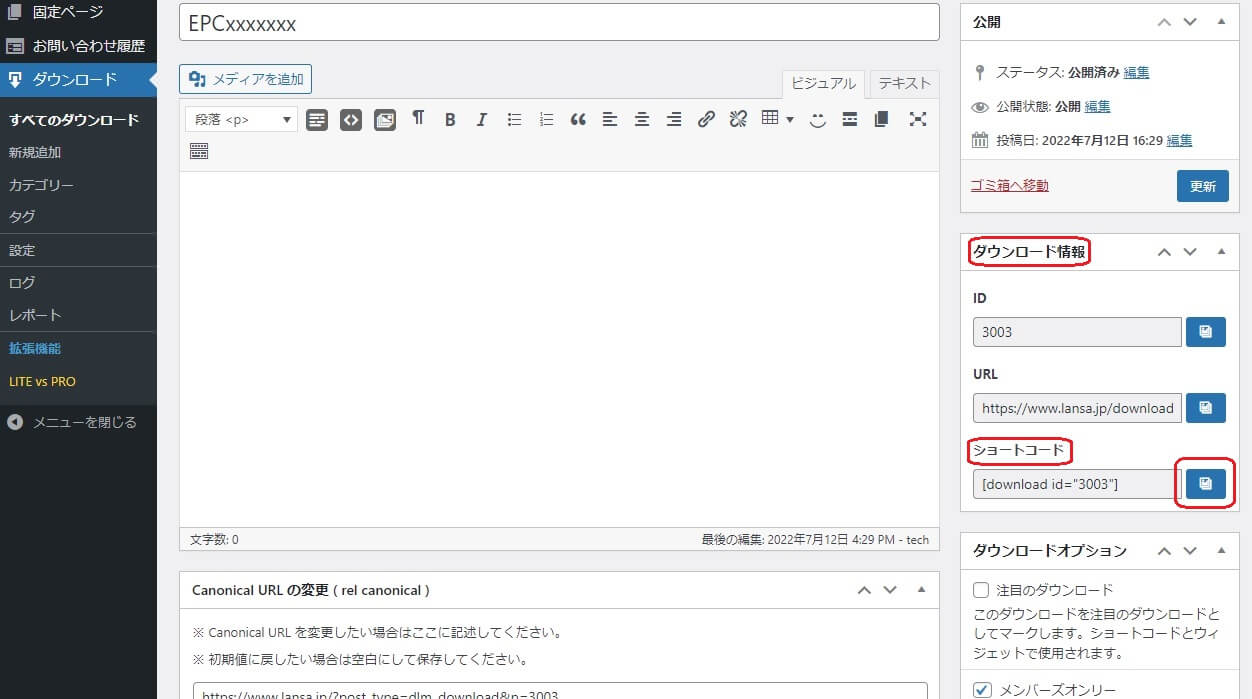
Task: Click LITE vs PRO menu item
Action: click(42, 381)
